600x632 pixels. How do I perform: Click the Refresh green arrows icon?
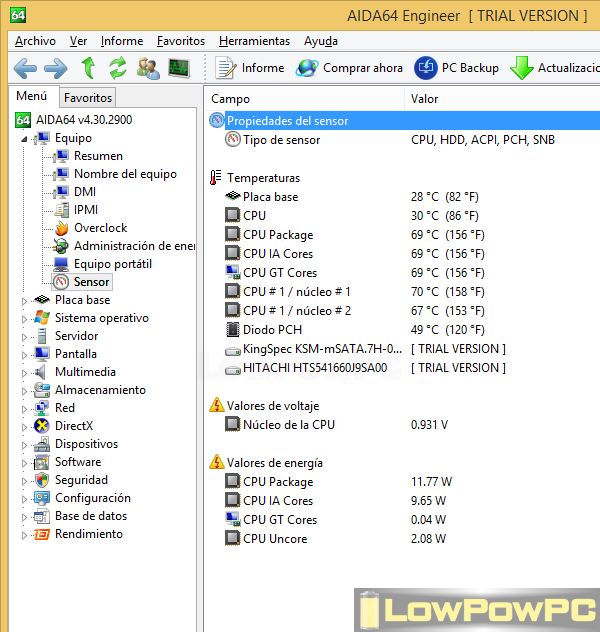point(118,68)
